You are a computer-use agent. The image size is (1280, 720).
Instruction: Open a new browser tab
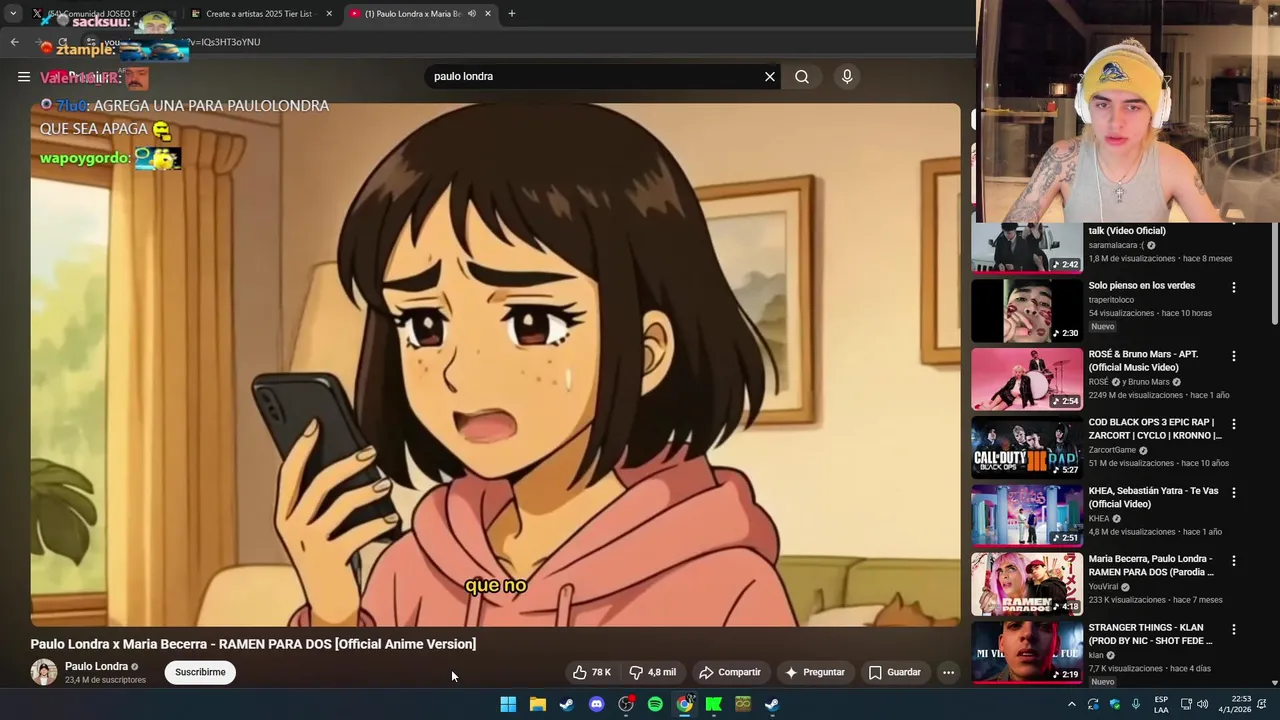[x=512, y=14]
